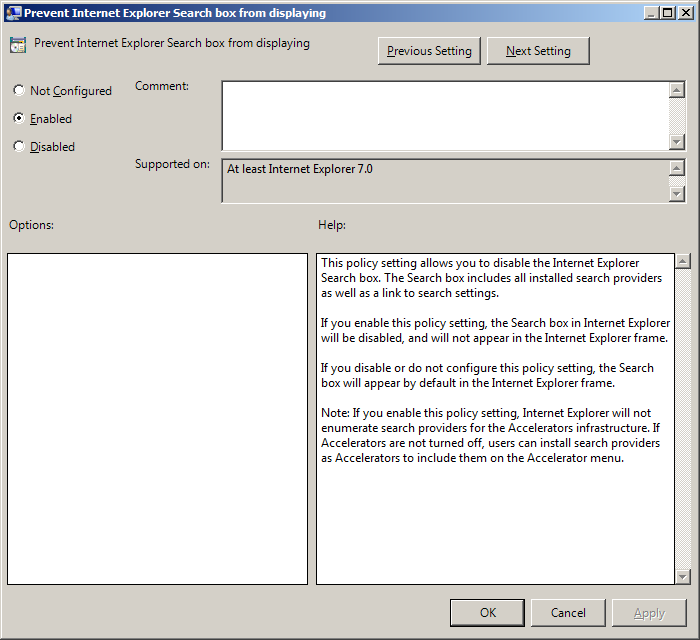Click the window system icon in title bar
This screenshot has width=700, height=640.
(x=14, y=13)
